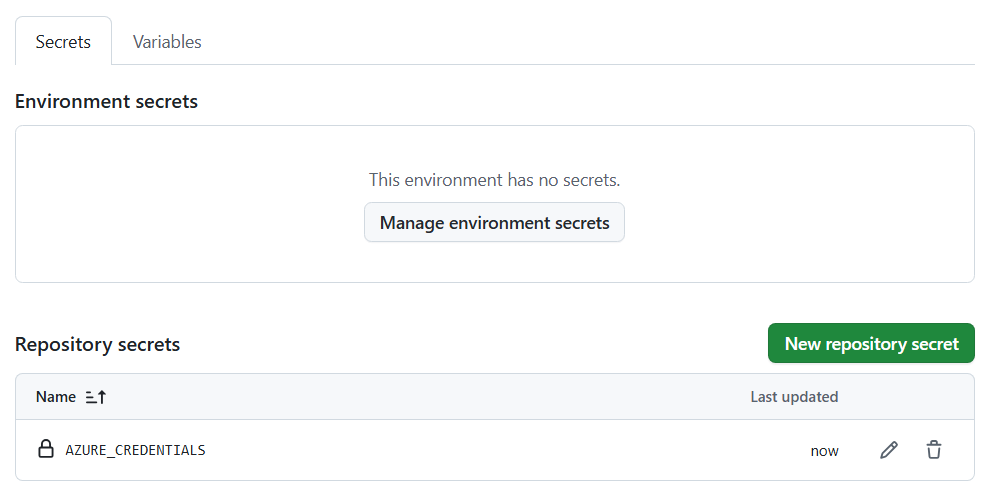Click empty area below Manage environment secrets button

click(x=494, y=262)
